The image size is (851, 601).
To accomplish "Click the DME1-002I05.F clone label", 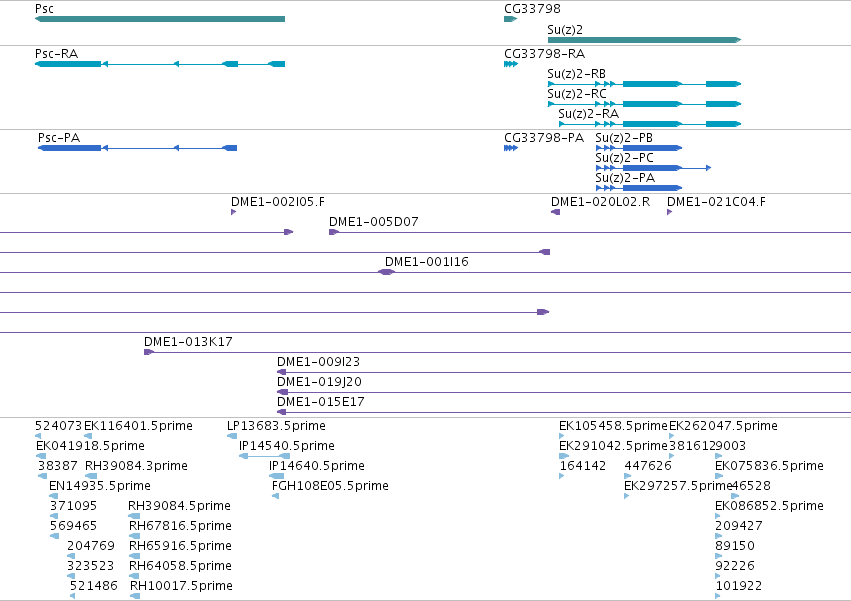I will coord(278,202).
